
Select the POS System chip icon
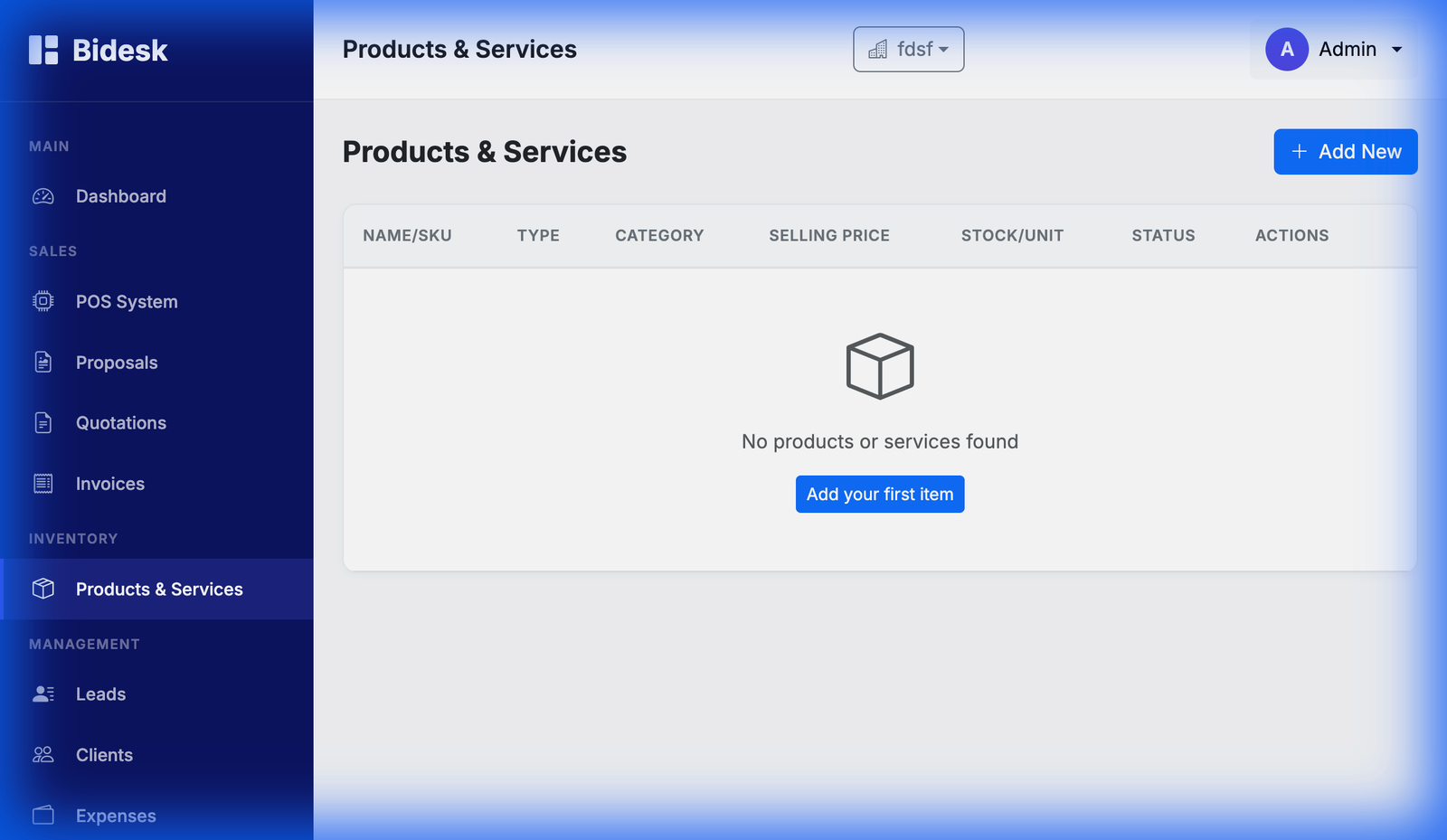tap(43, 301)
